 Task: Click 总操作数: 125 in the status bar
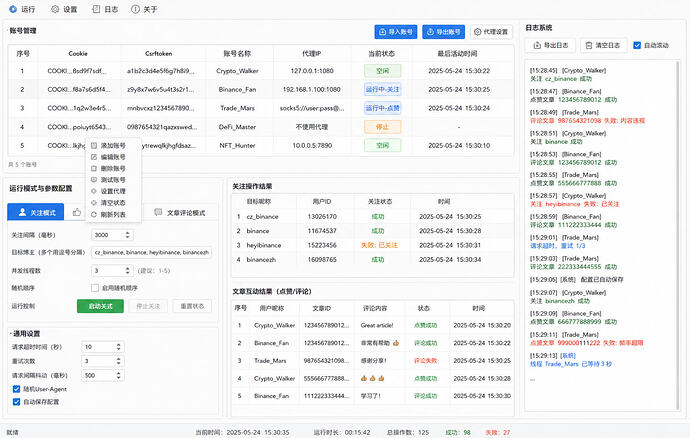(408, 432)
